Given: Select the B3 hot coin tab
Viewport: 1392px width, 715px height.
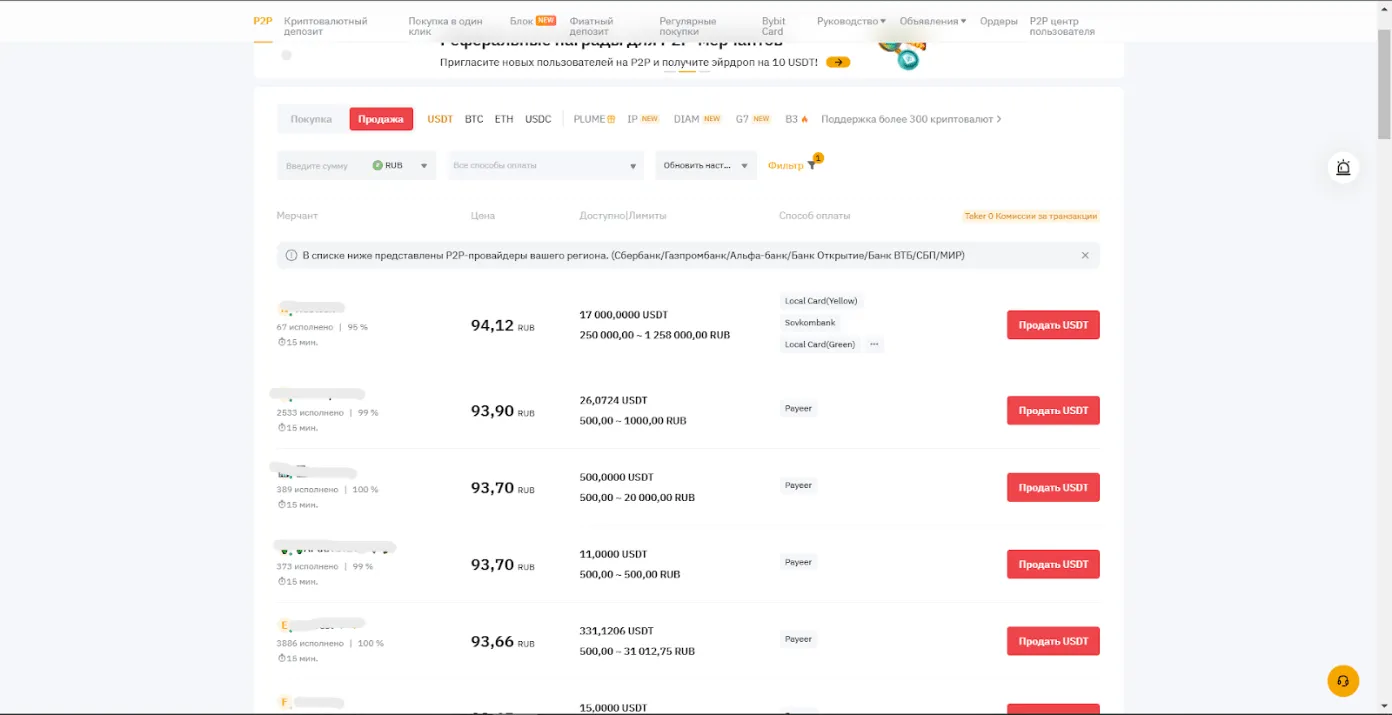Looking at the screenshot, I should click(x=796, y=119).
